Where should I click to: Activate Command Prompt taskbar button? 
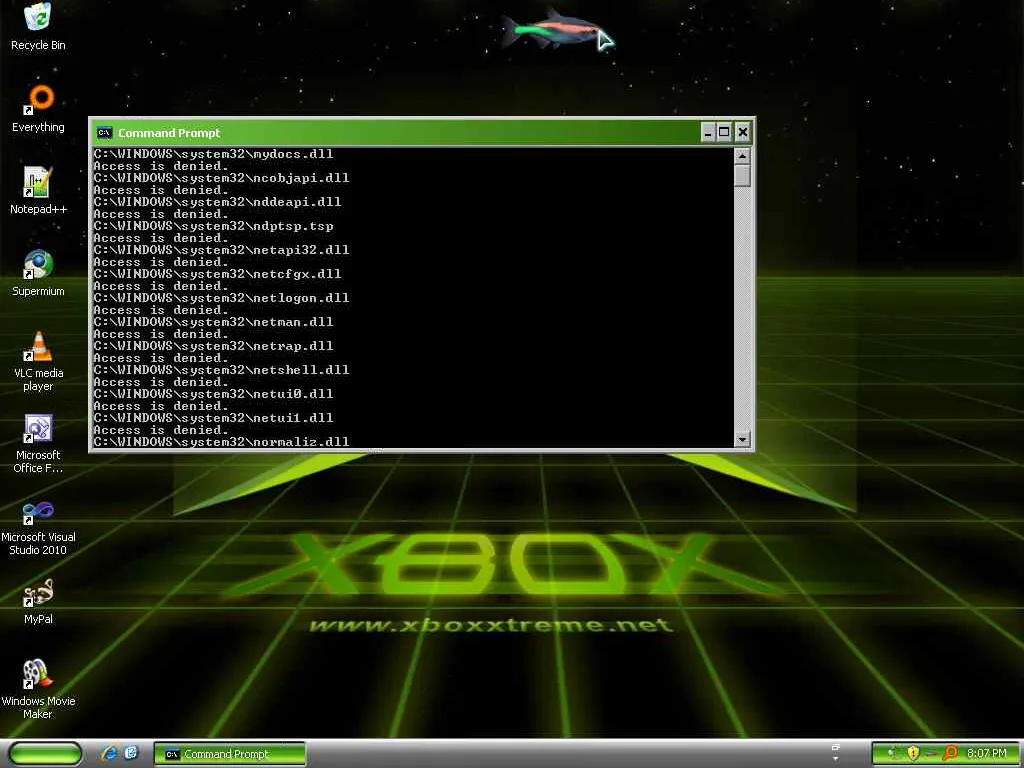(x=230, y=754)
